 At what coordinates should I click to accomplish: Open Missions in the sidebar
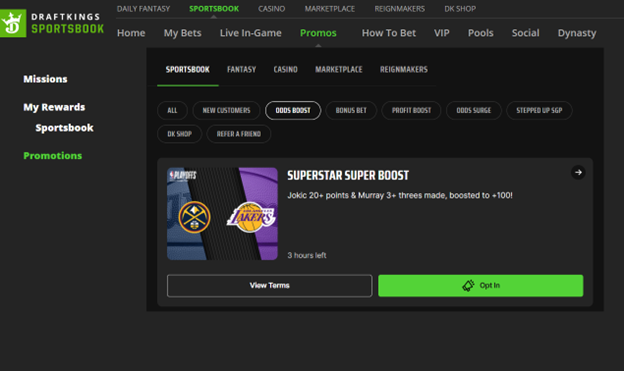pyautogui.click(x=45, y=79)
